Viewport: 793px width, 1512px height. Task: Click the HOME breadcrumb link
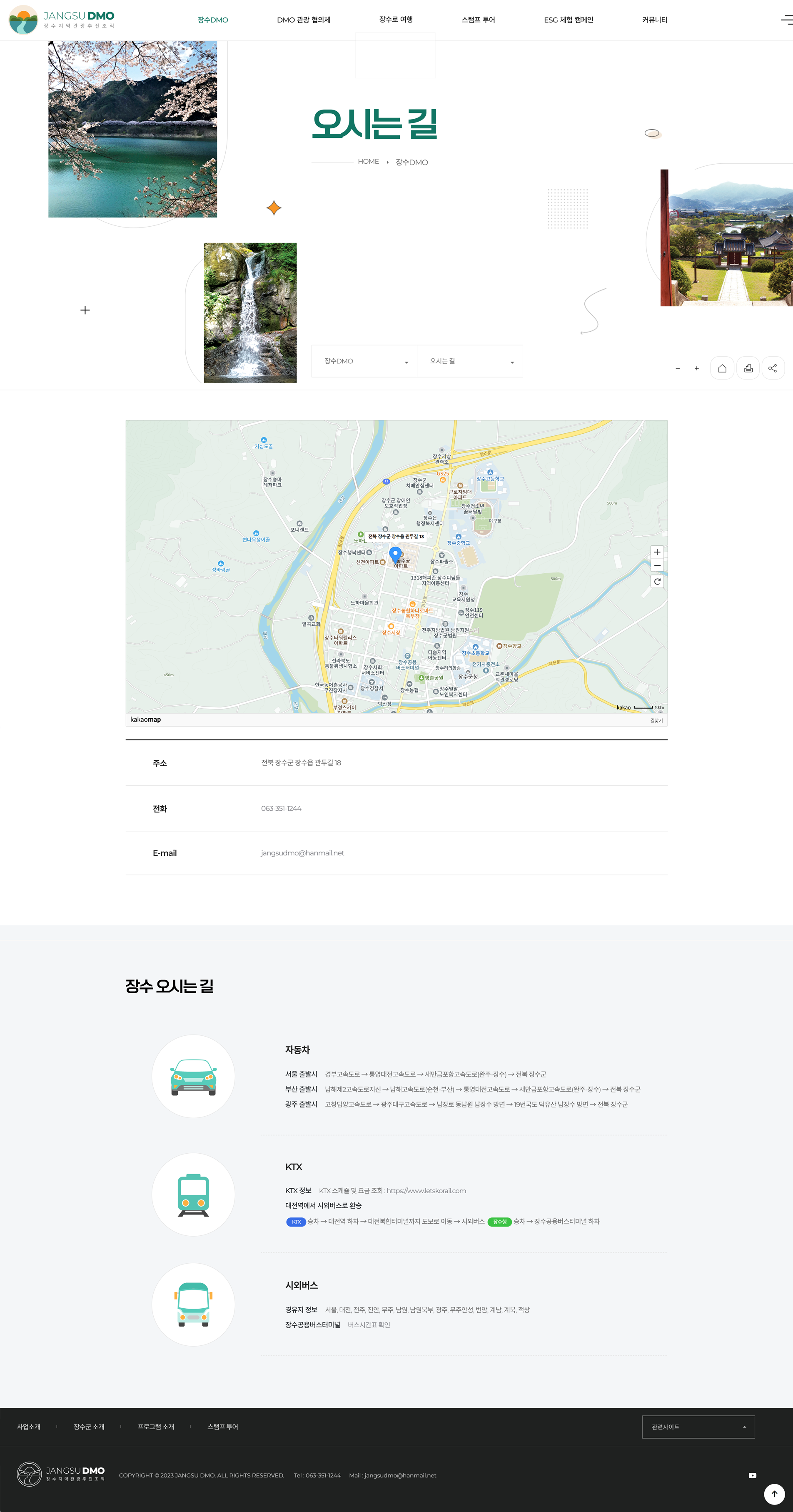coord(368,161)
